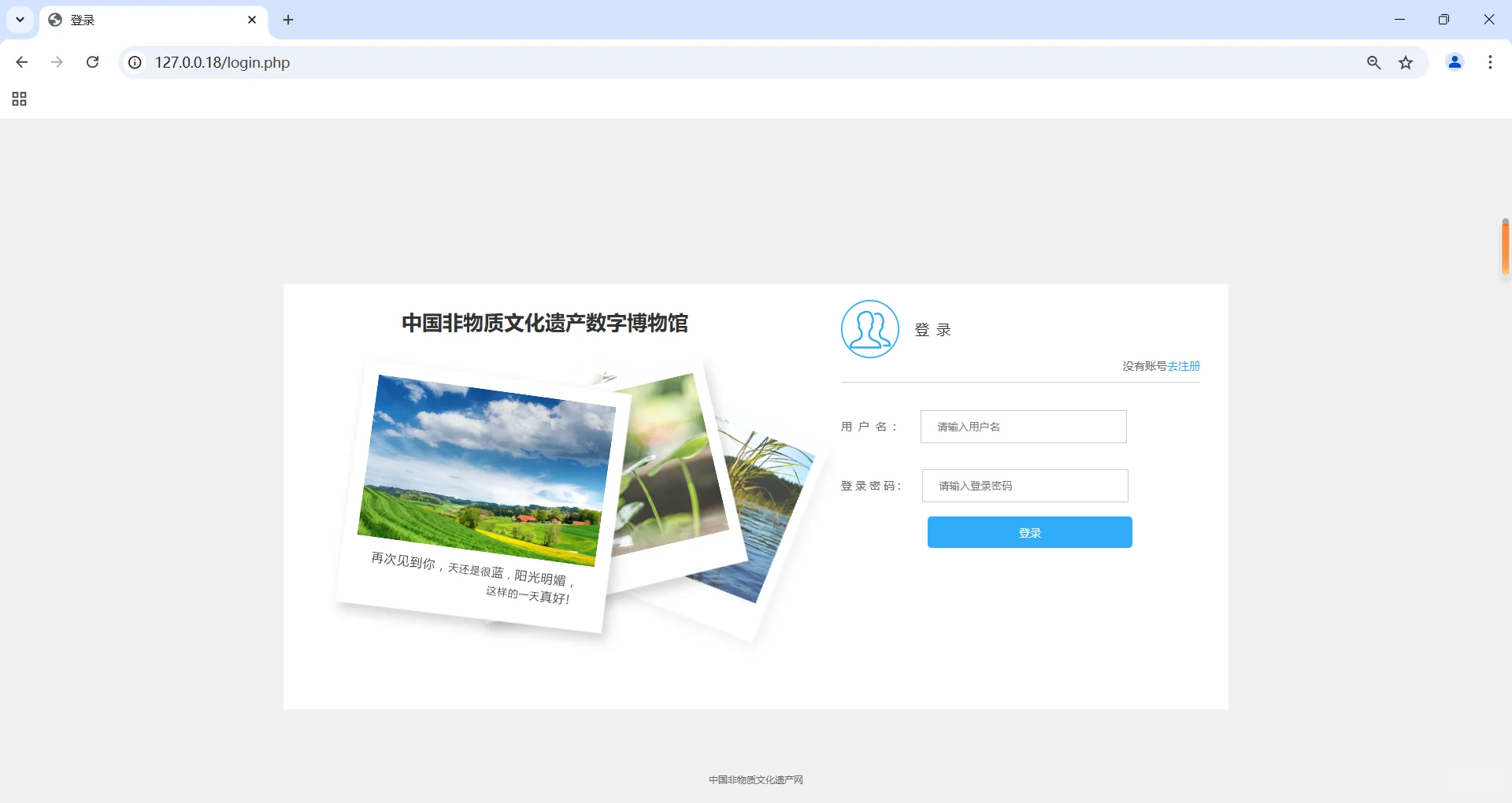Open the tab search chevron dropdown
This screenshot has width=1512, height=803.
pos(20,20)
